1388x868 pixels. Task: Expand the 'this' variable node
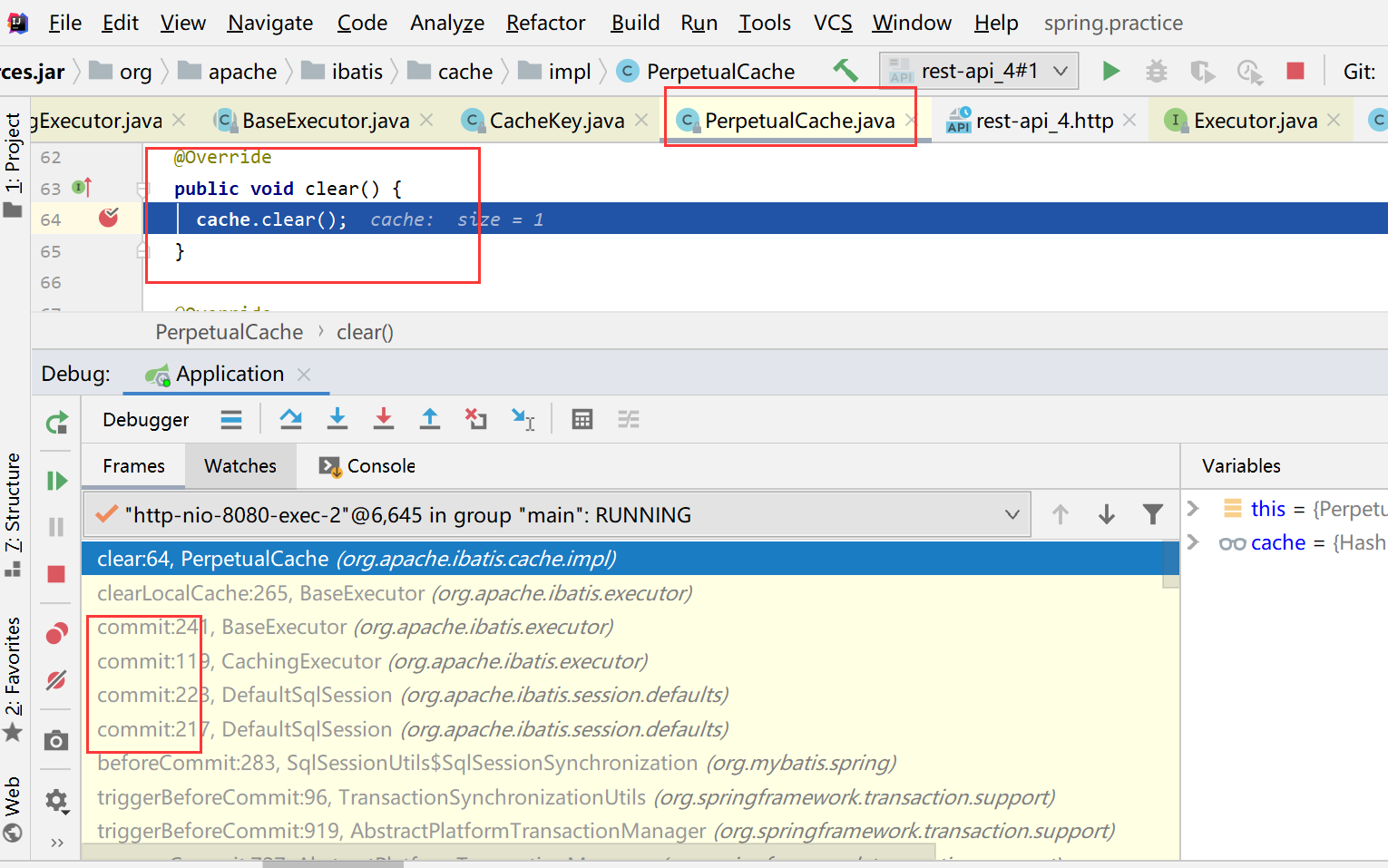click(x=1193, y=508)
